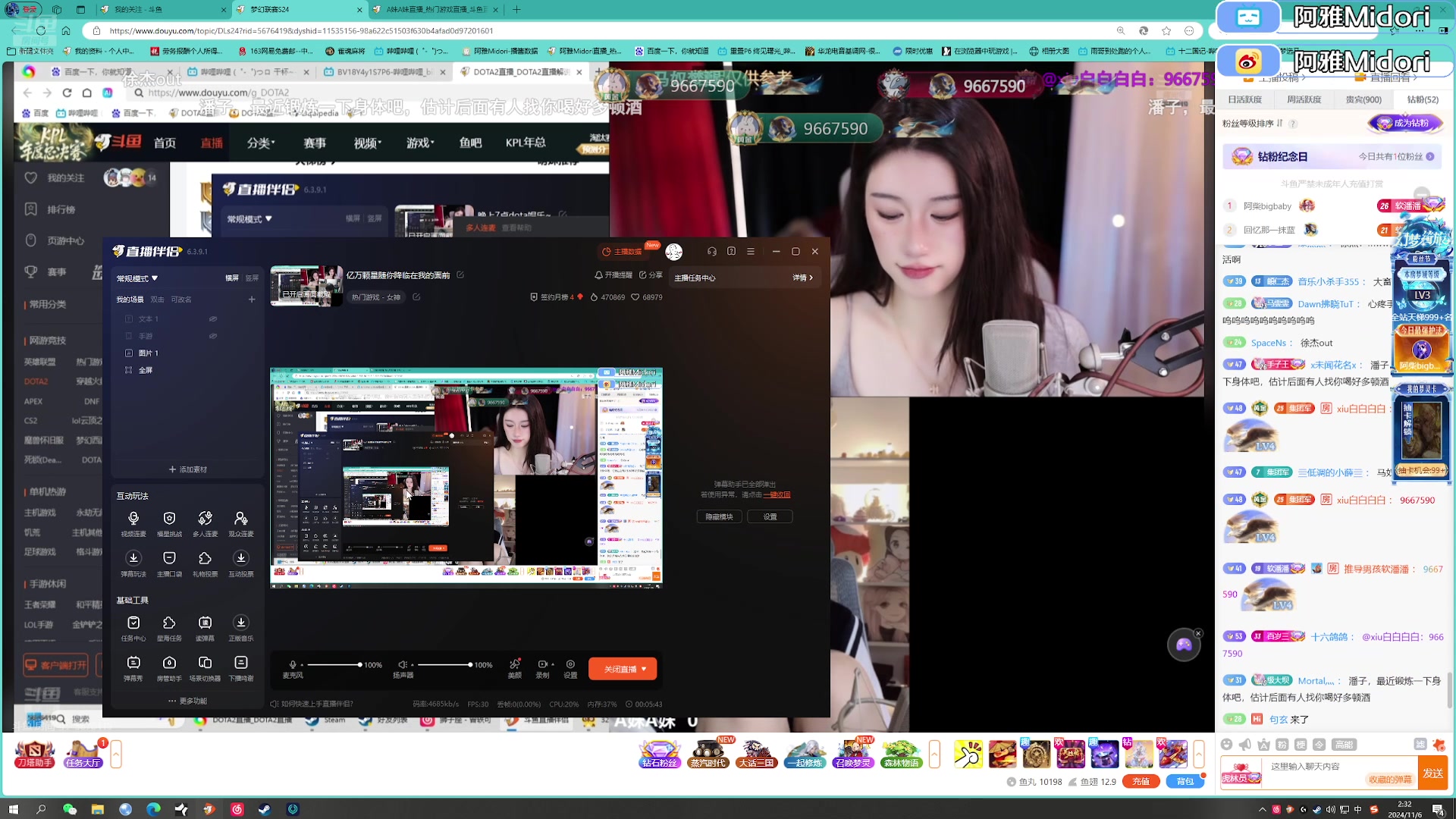
Task: Switch to 周活跃度 tab
Action: pos(1304,99)
